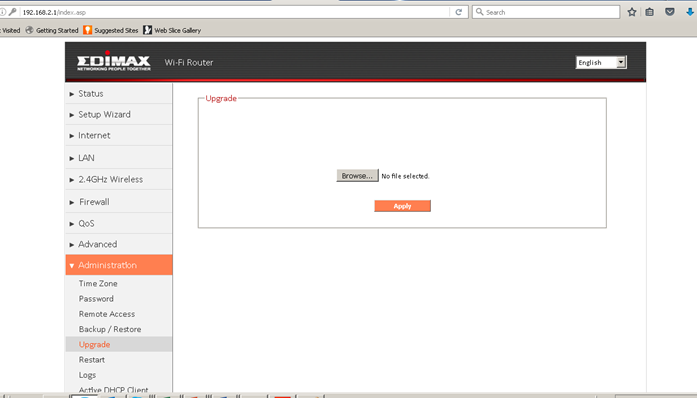Screen dimensions: 697x398
Task: Expand the 2.4GHz Wireless menu
Action: point(119,179)
